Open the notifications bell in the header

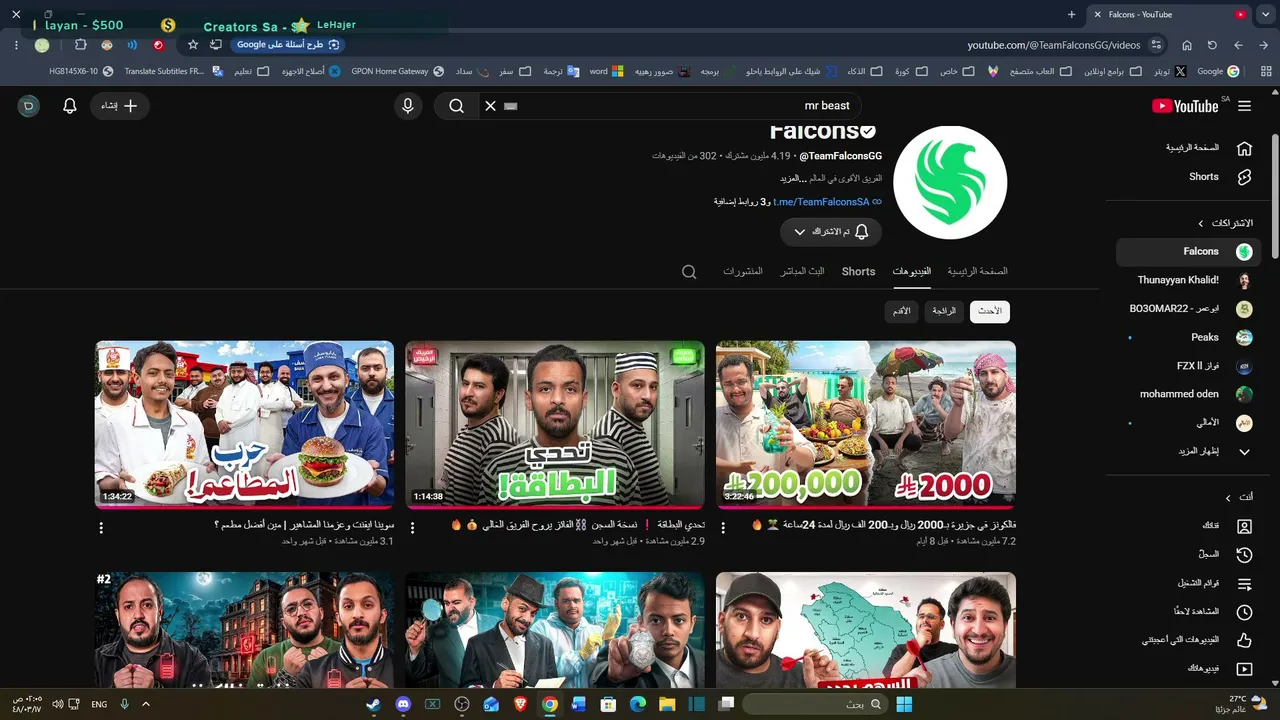(70, 106)
